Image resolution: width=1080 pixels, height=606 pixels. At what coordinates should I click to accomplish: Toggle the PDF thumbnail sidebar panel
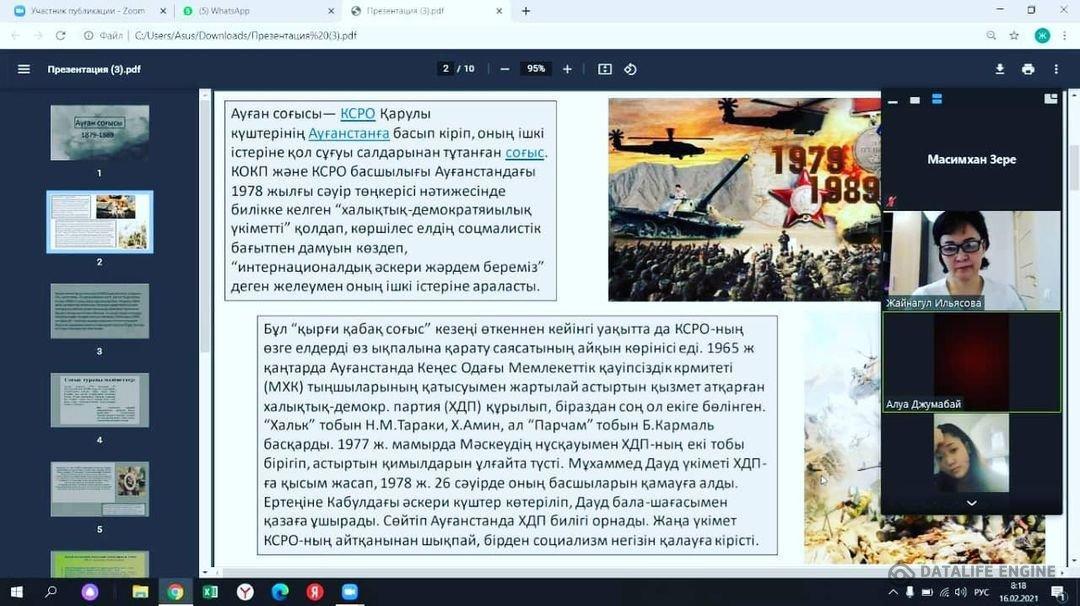pyautogui.click(x=24, y=69)
